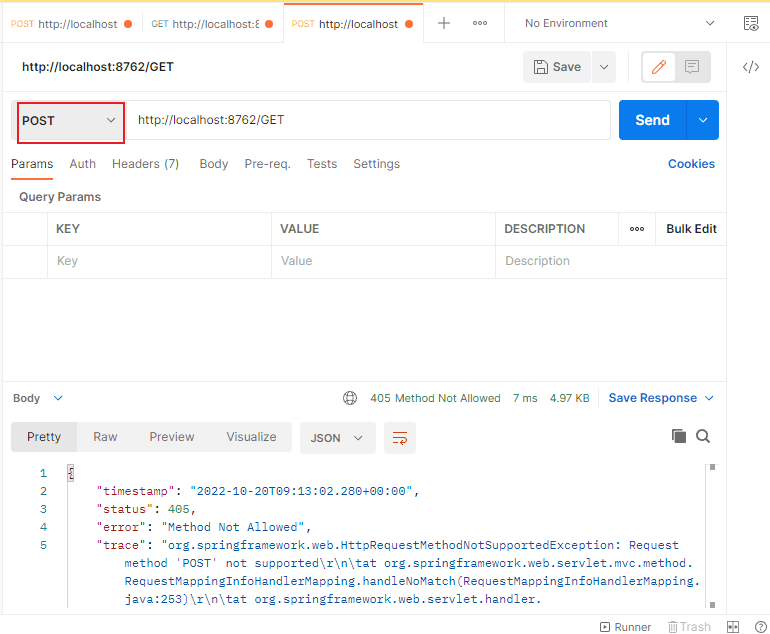770x634 pixels.
Task: Expand Send button options arrow
Action: pos(703,120)
